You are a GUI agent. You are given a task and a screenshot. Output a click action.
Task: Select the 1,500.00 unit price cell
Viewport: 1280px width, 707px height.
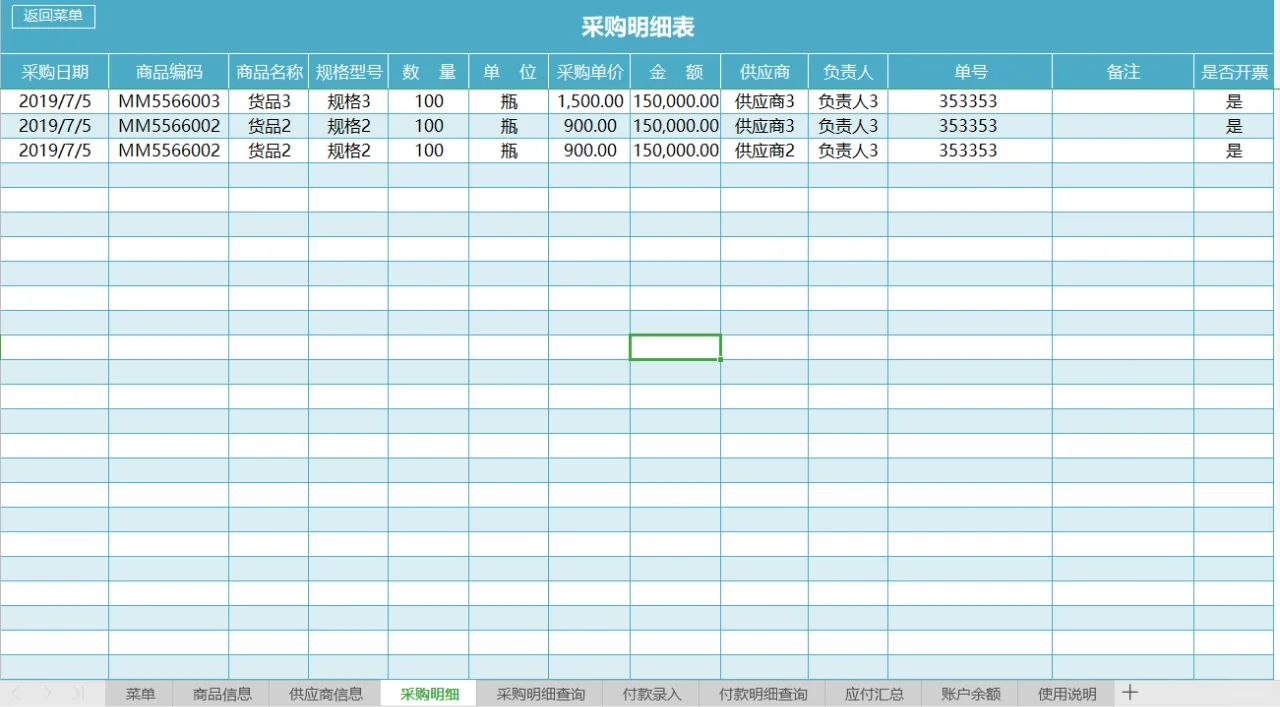589,100
